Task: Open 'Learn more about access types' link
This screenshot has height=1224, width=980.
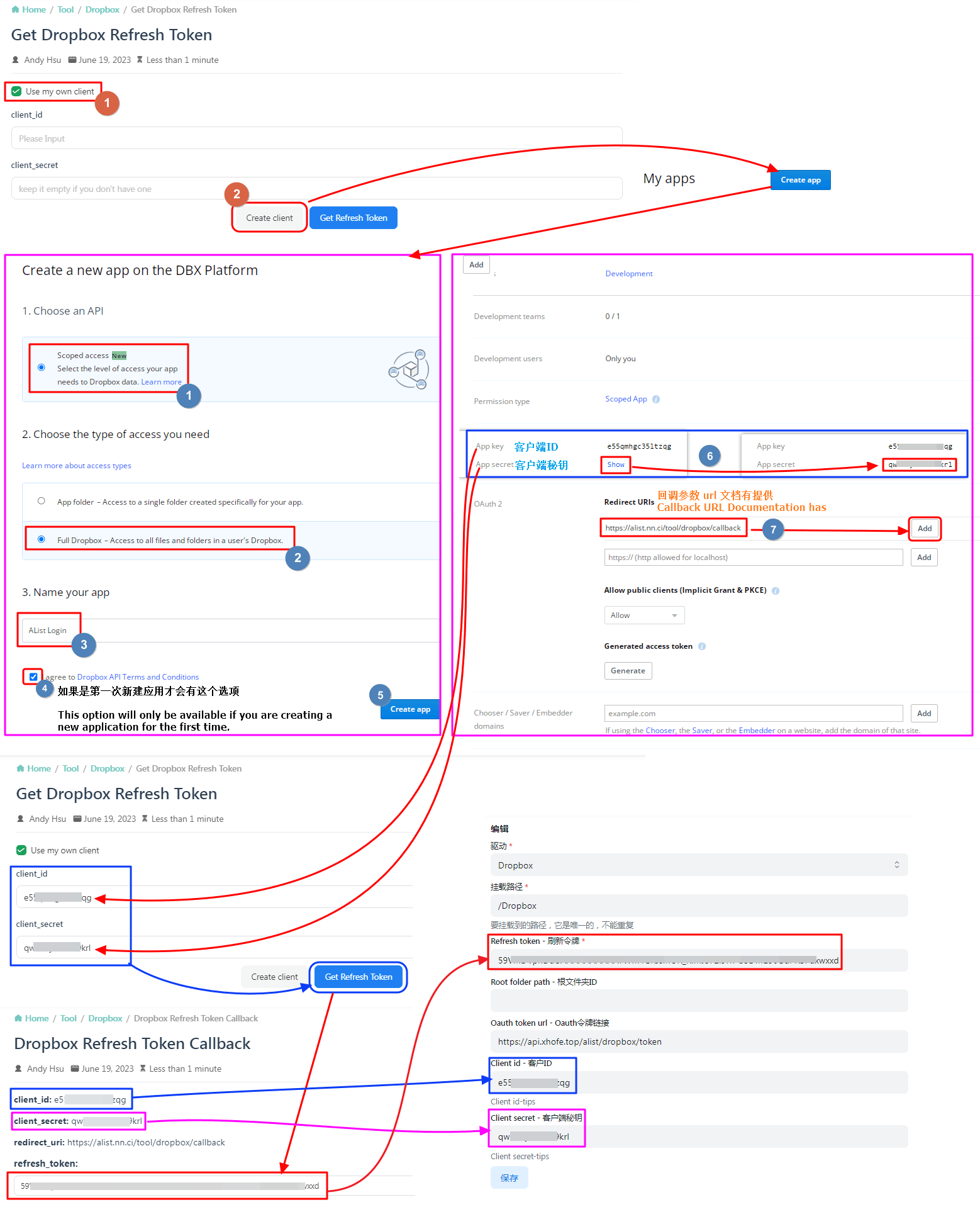Action: [x=77, y=466]
